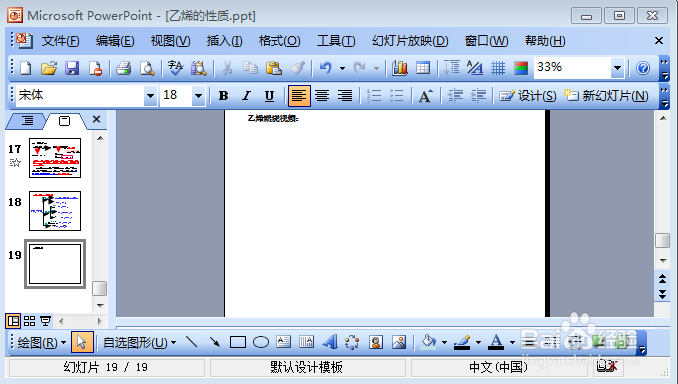678x384 pixels.
Task: Select the slide 17 thumbnail
Action: 55,158
